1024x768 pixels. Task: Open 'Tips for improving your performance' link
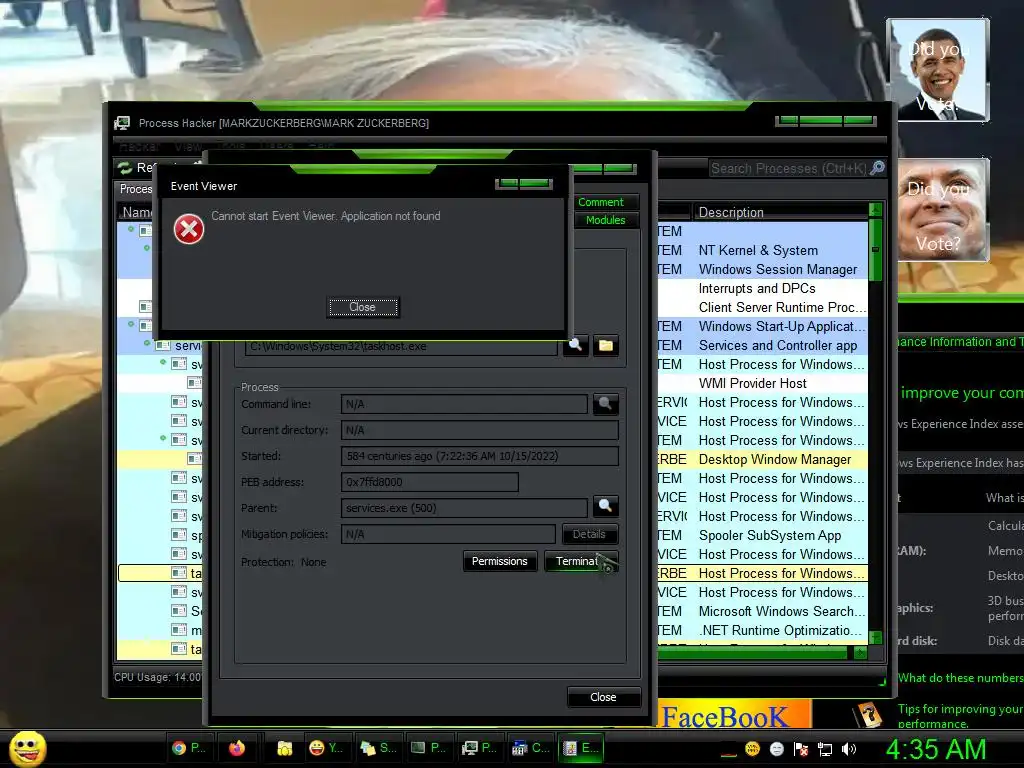960,716
